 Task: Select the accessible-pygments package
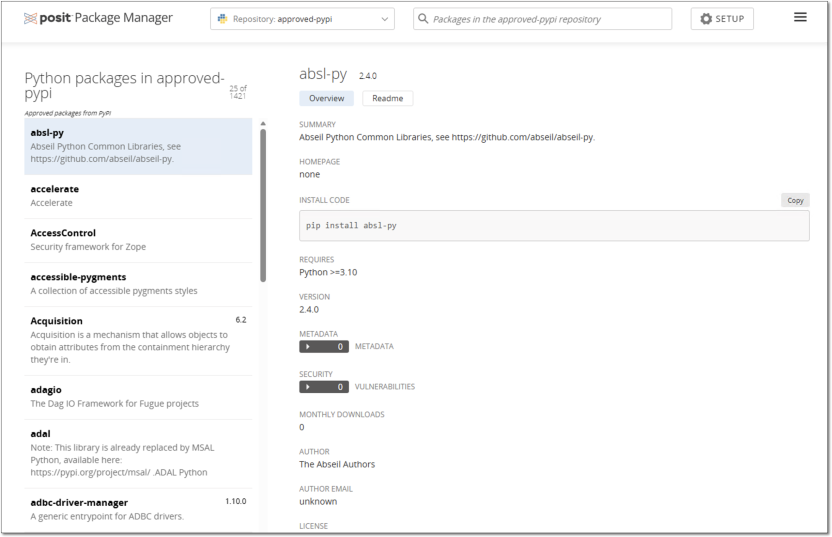coord(138,284)
